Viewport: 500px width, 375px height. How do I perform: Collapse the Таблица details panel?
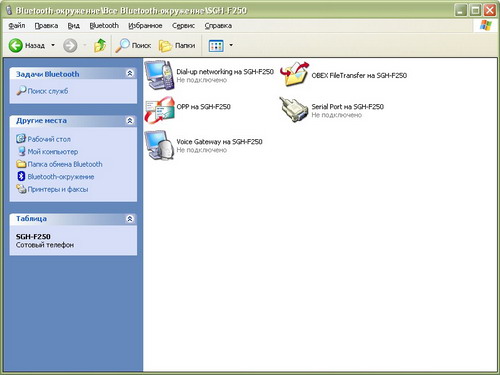click(x=130, y=219)
